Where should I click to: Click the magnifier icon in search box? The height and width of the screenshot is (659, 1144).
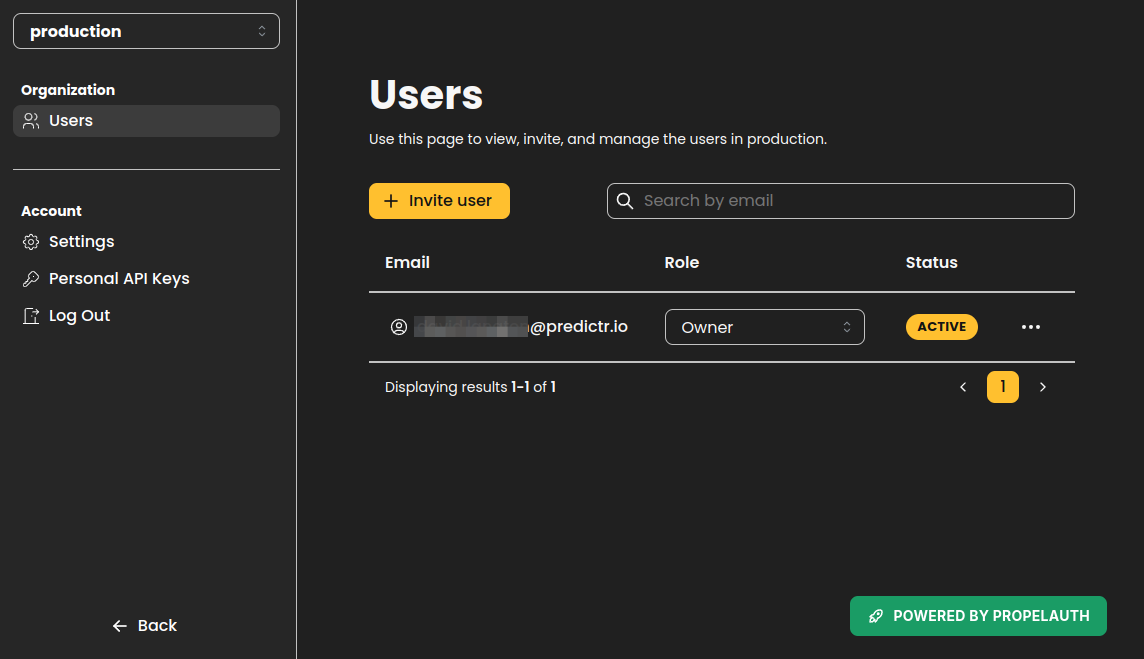pyautogui.click(x=625, y=201)
